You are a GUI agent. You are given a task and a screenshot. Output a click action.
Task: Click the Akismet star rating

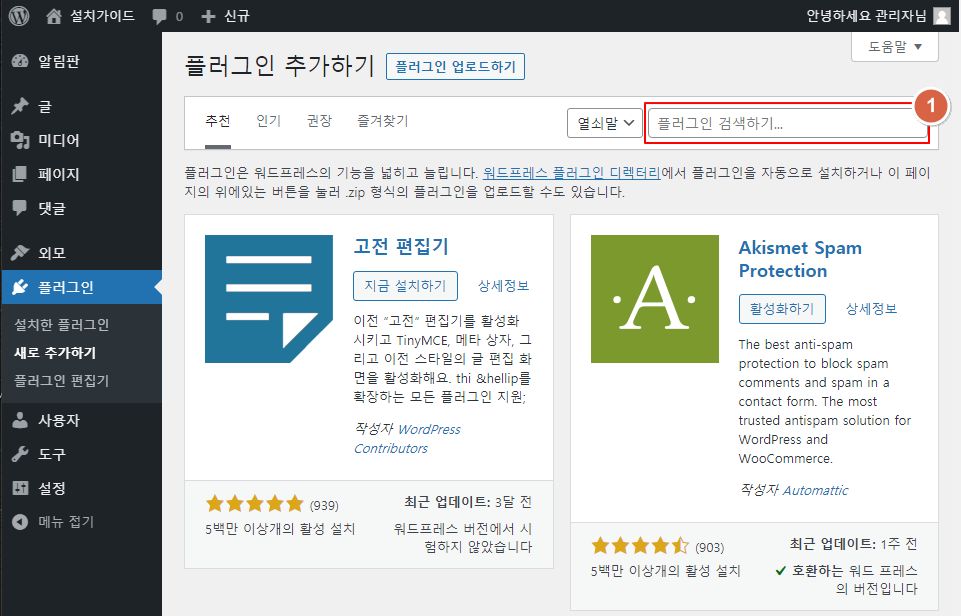point(640,546)
